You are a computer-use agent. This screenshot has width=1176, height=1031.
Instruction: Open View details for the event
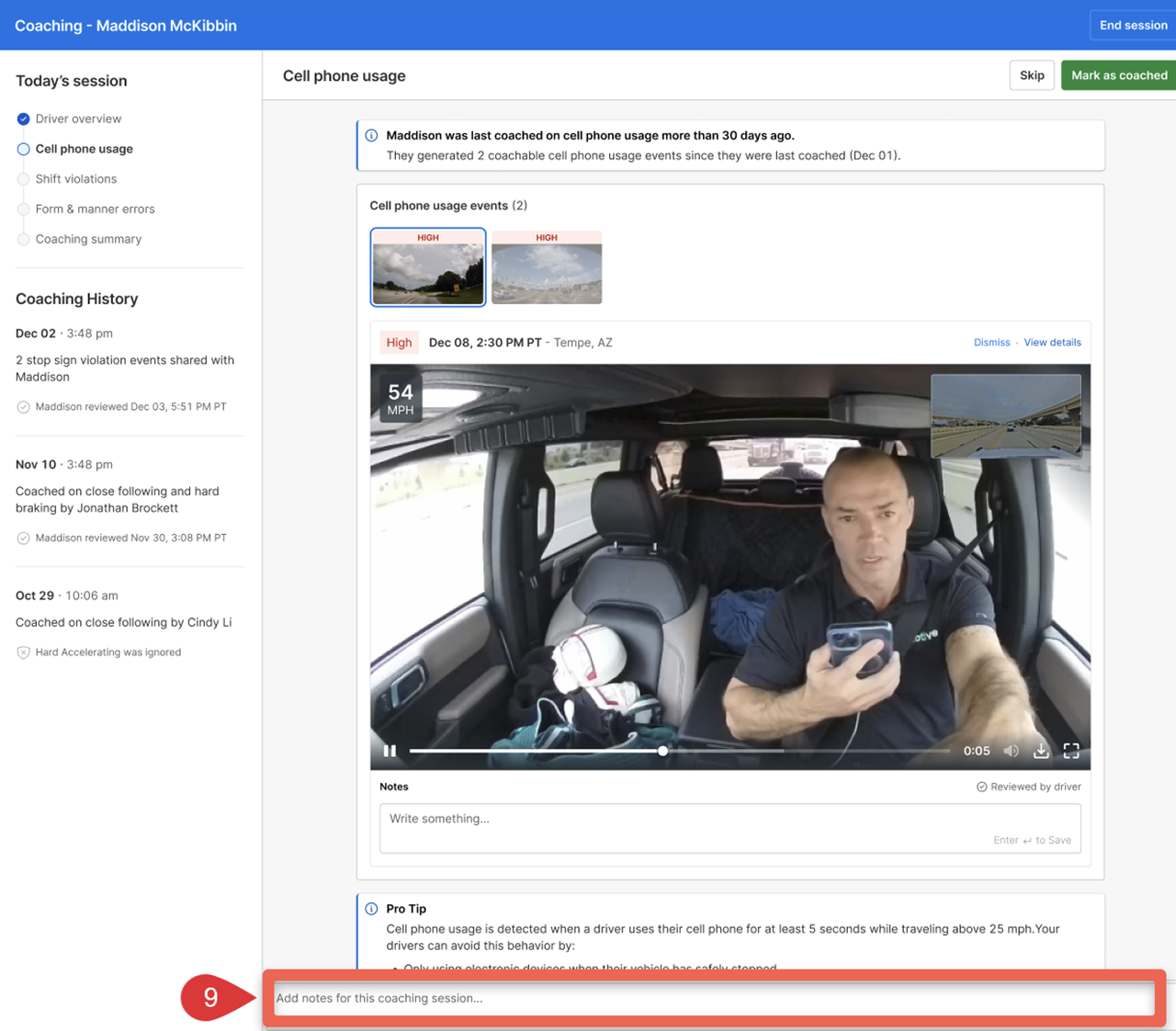pos(1052,343)
